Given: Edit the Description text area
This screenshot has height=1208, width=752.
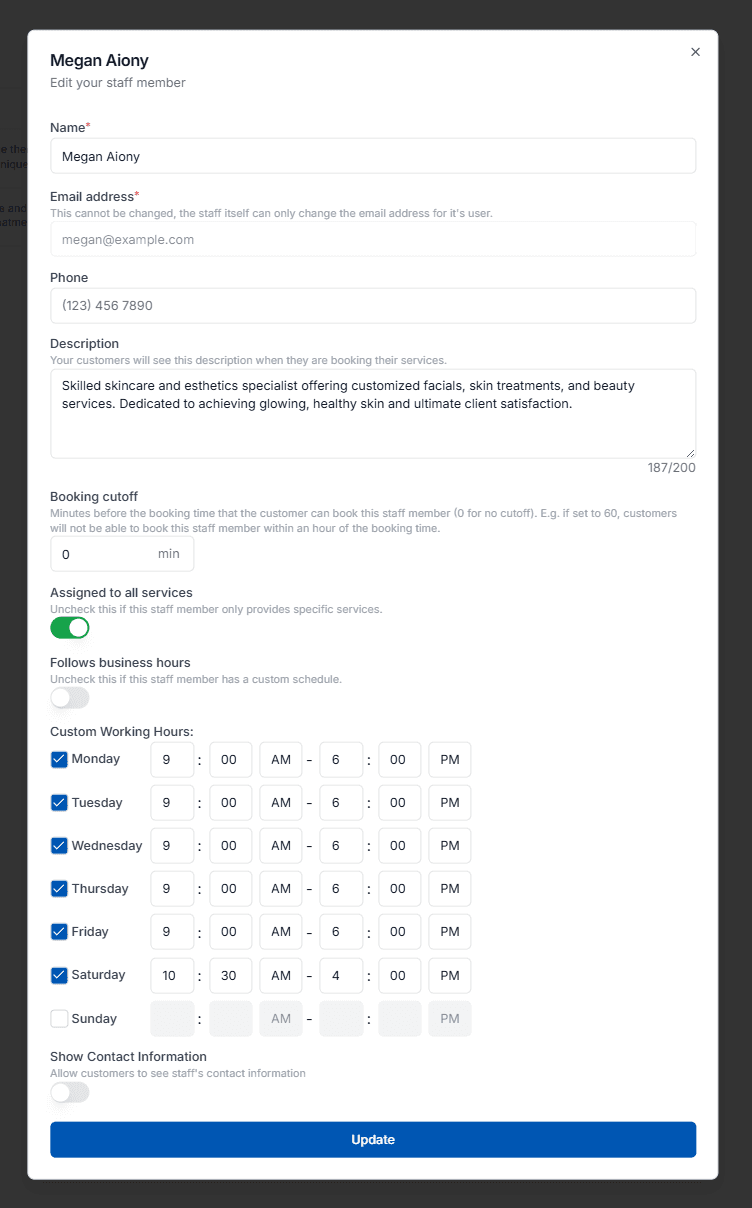Looking at the screenshot, I should click(373, 413).
